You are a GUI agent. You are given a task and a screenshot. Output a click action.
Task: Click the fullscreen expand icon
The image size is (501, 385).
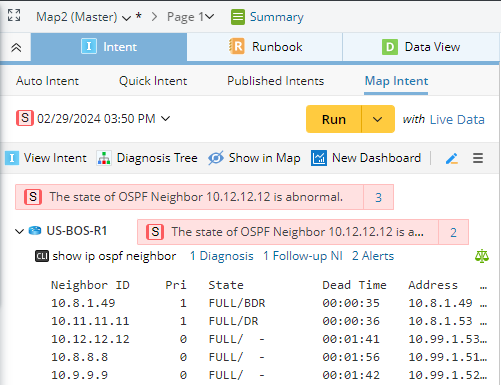point(14,15)
